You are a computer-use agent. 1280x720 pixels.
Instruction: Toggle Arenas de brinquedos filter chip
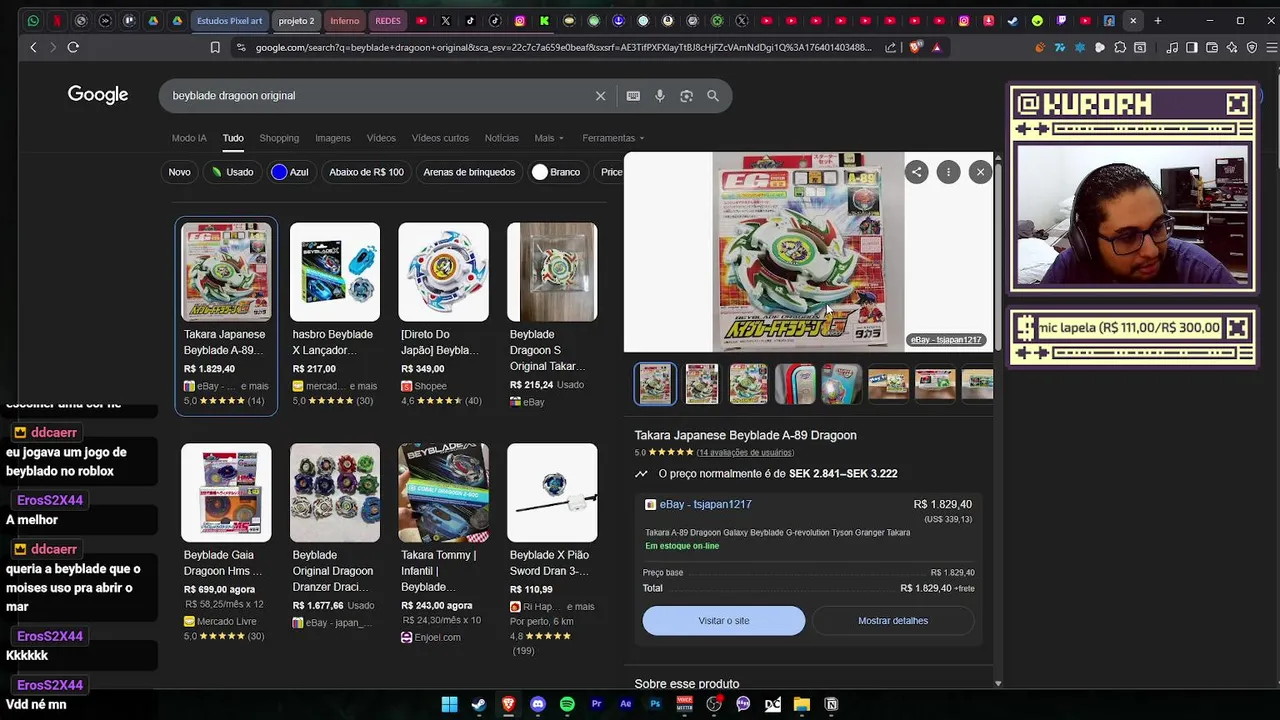point(469,172)
